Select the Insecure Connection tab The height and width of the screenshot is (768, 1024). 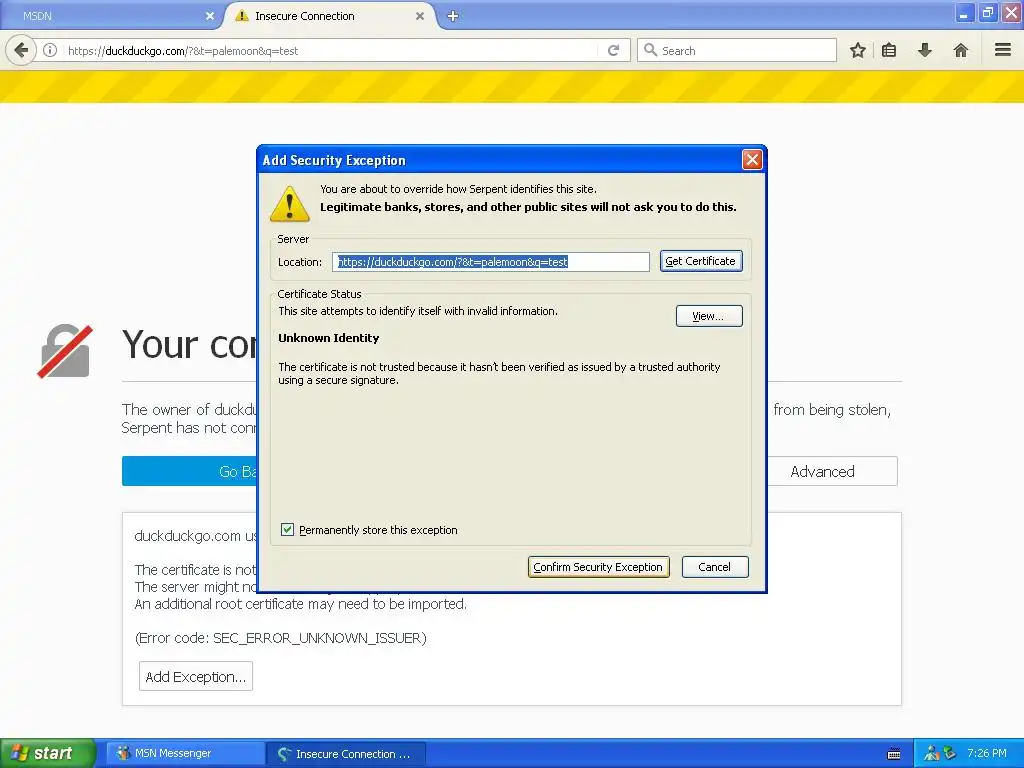[x=330, y=16]
